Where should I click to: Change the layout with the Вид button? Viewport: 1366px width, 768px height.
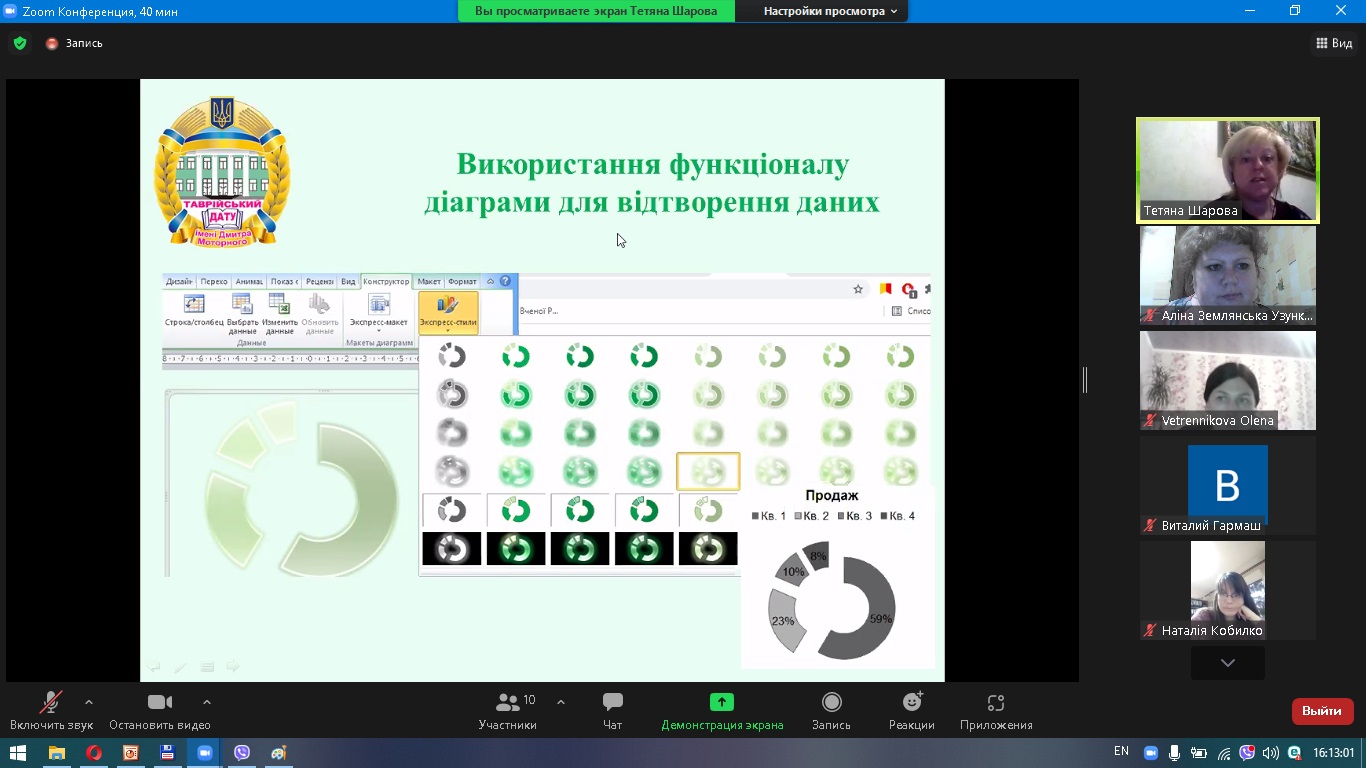pyautogui.click(x=1334, y=43)
